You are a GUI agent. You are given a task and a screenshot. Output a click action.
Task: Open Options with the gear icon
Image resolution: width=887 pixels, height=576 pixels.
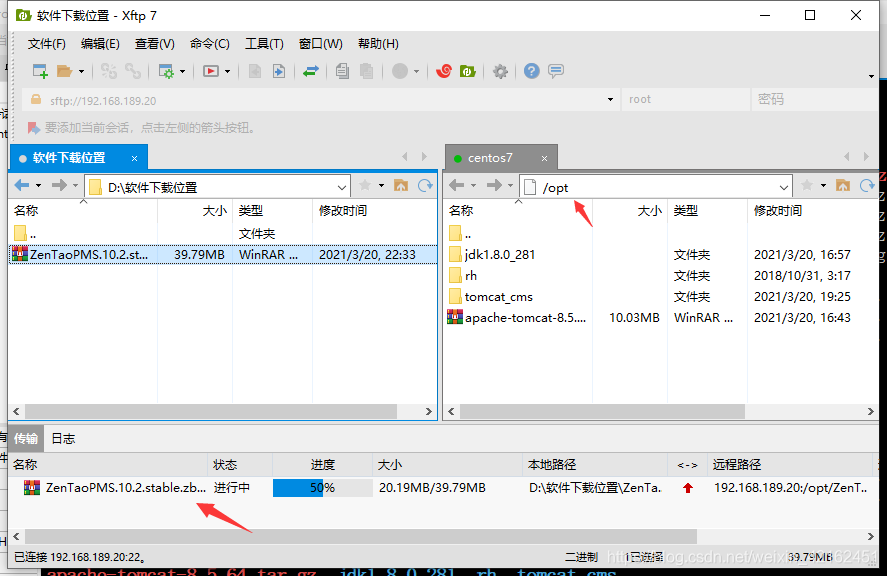[x=500, y=71]
